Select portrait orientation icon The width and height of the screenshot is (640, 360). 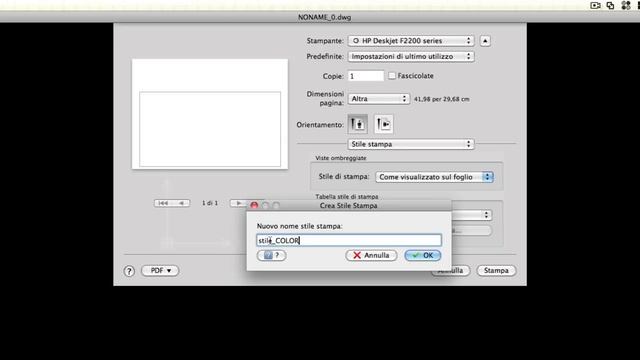pos(358,124)
